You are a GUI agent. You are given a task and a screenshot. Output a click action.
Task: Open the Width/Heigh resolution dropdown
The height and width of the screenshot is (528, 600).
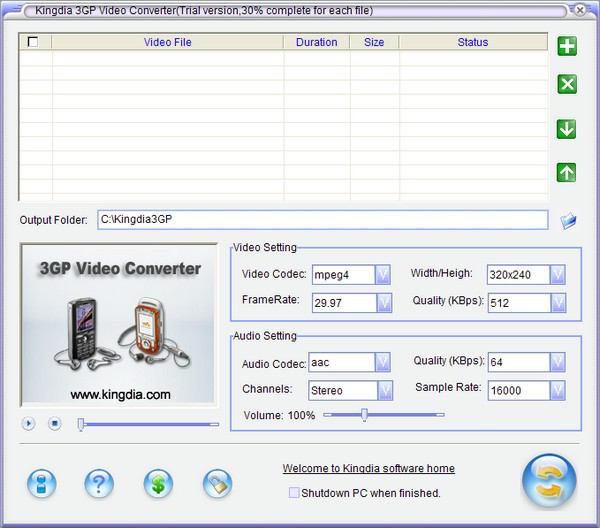pyautogui.click(x=558, y=274)
